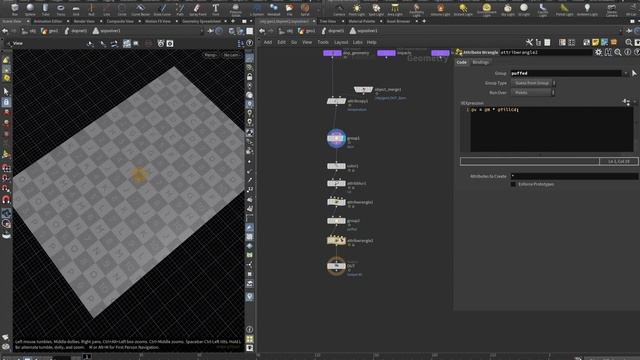This screenshot has width=640, height=360.
Task: Open the Labs menu in network editor
Action: 358,42
